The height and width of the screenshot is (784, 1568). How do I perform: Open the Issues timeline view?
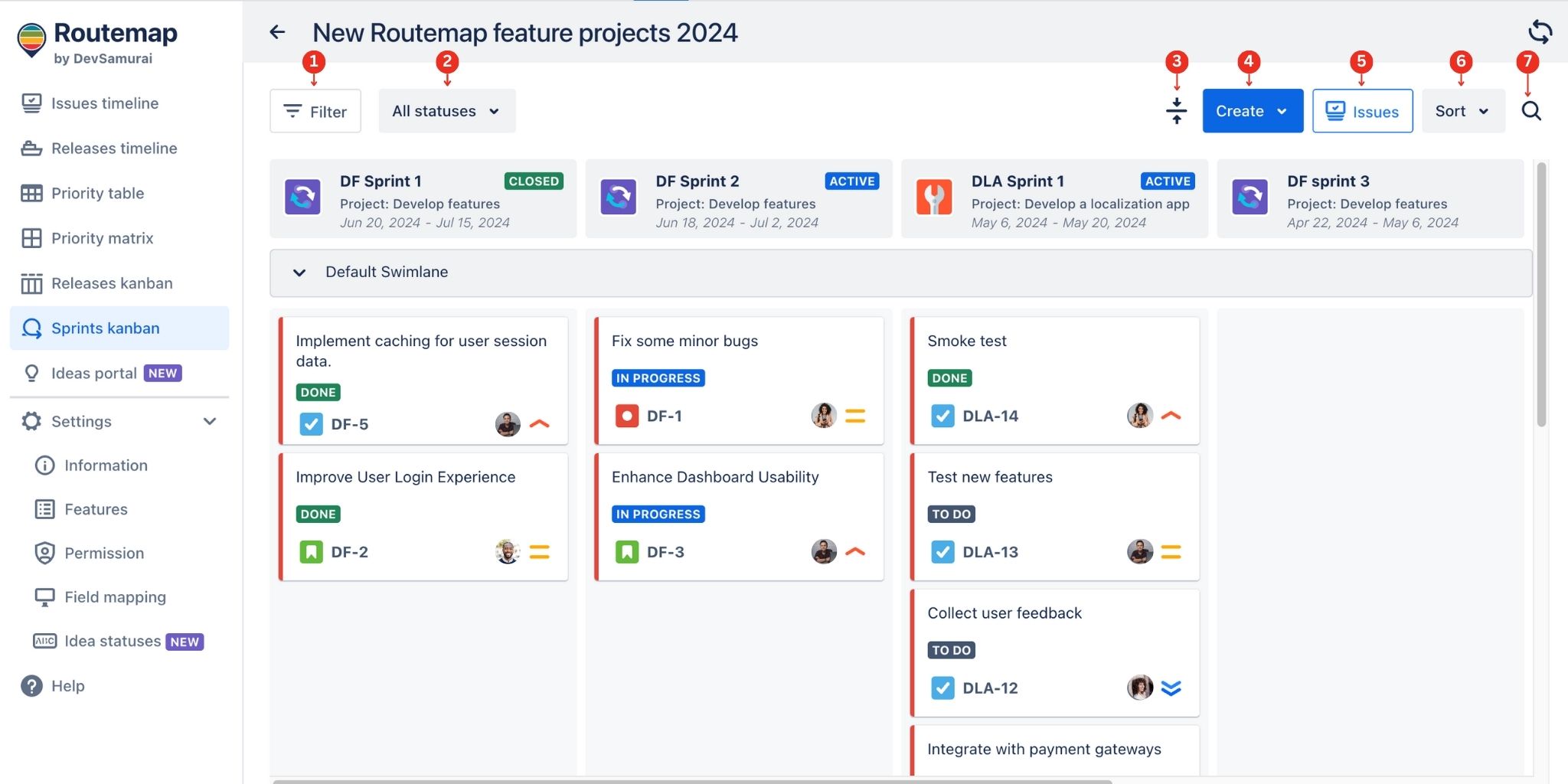coord(105,103)
